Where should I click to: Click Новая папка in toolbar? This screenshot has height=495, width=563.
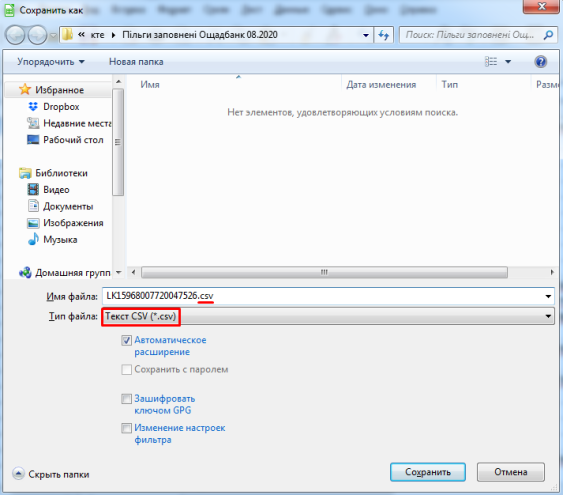pyautogui.click(x=136, y=62)
